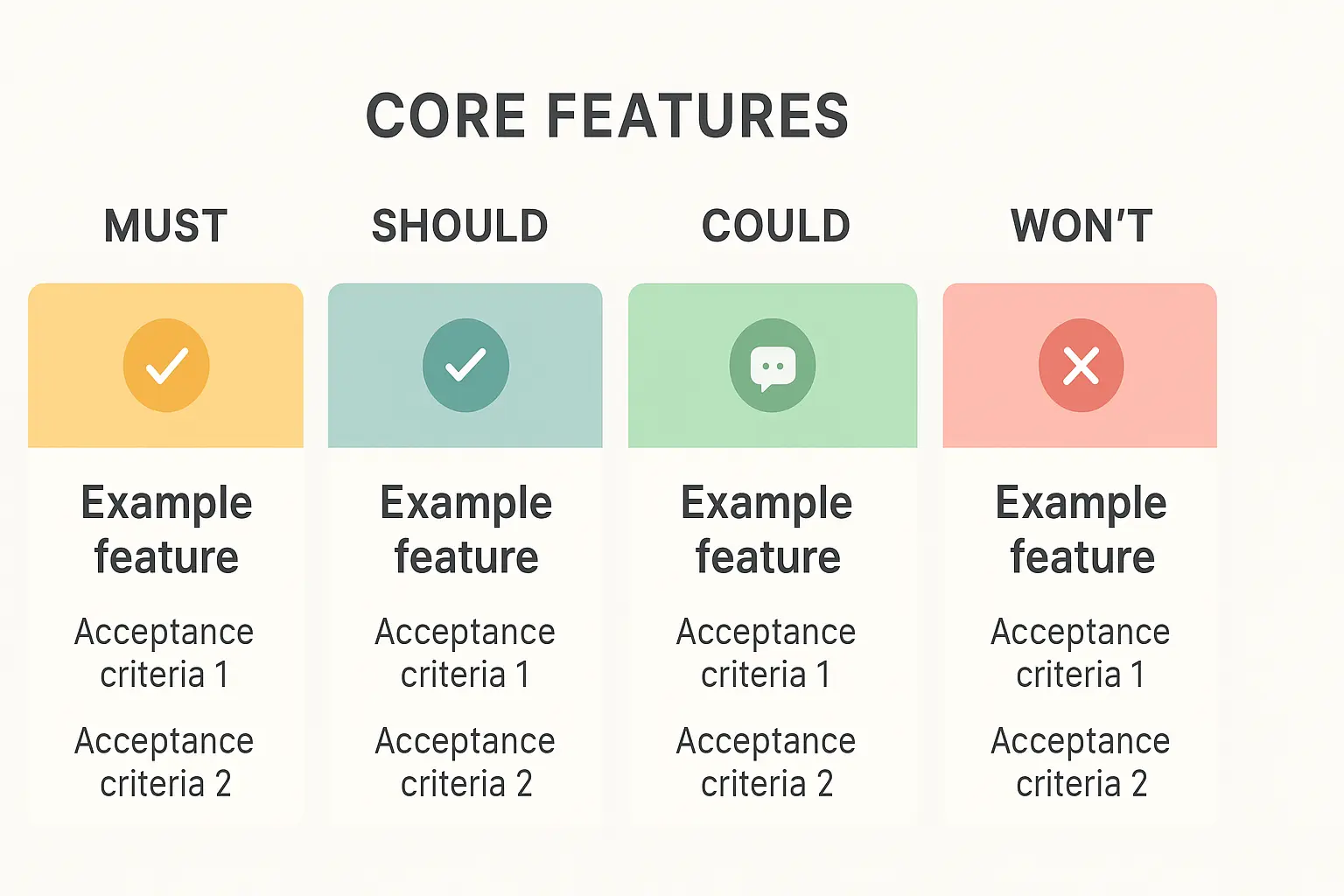Click the yellow MUST card header
Viewport: 1344px width, 896px height.
point(165,365)
